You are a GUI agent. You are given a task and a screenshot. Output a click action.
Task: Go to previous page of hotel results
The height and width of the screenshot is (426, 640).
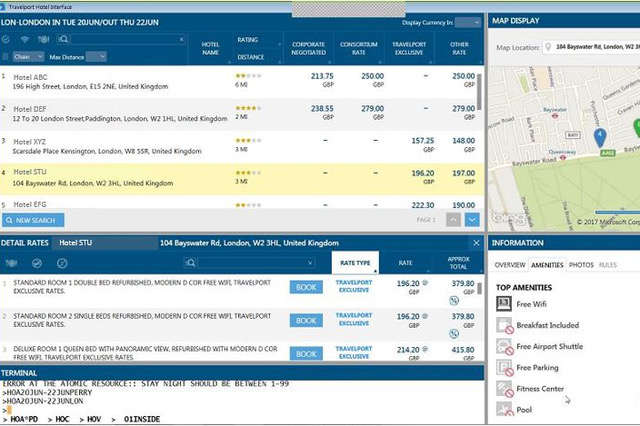(453, 220)
